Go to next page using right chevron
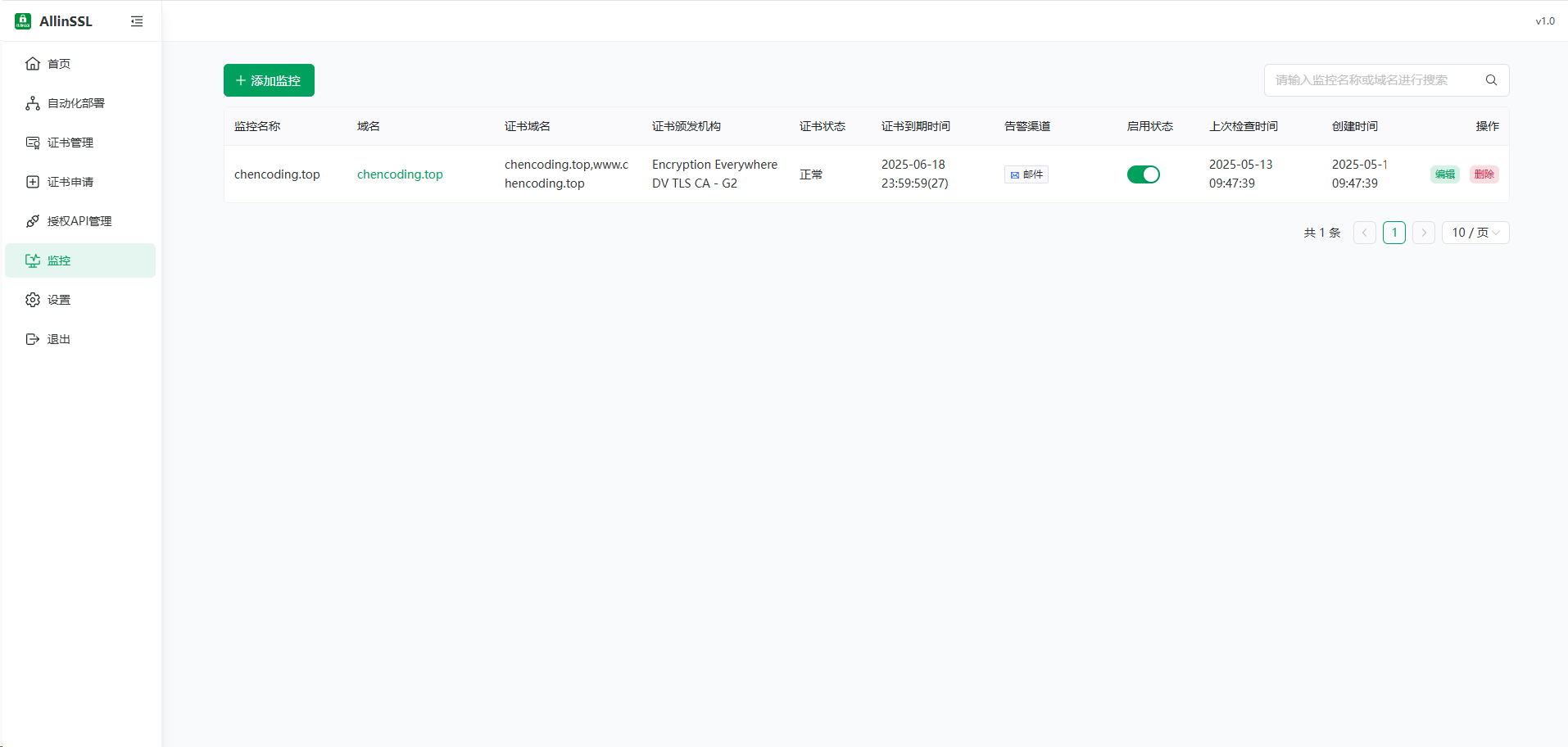Image resolution: width=1568 pixels, height=747 pixels. [x=1424, y=233]
